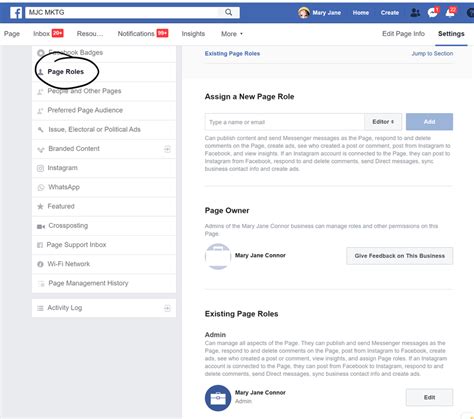Click the Page Owner name Mary Jane Connor
Image resolution: width=474 pixels, height=419 pixels.
(260, 255)
